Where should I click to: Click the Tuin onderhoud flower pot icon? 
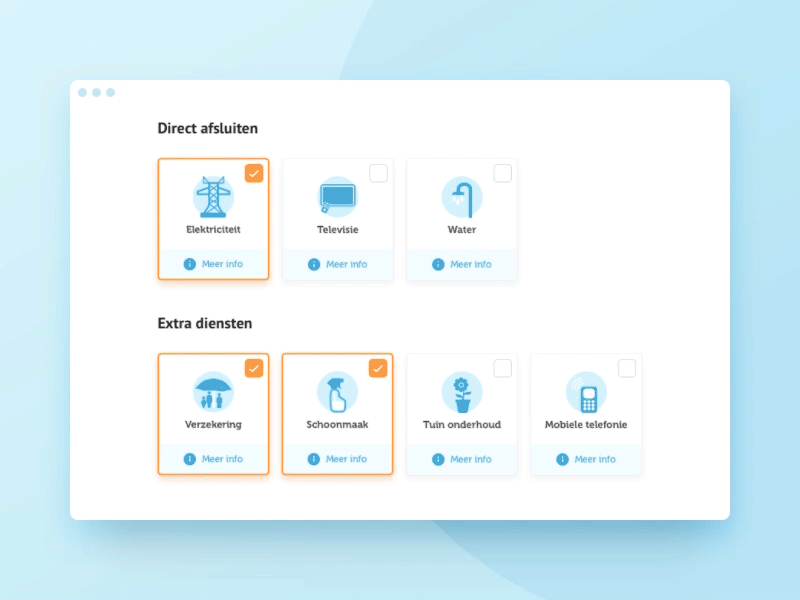click(x=461, y=393)
